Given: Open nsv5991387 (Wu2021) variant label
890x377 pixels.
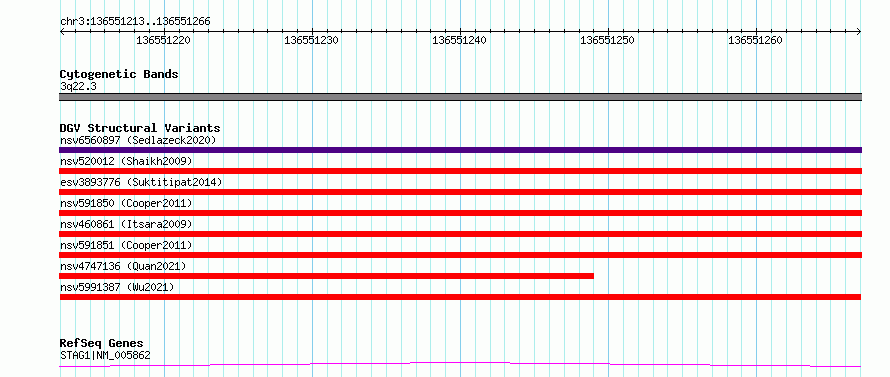Looking at the screenshot, I should [x=117, y=287].
